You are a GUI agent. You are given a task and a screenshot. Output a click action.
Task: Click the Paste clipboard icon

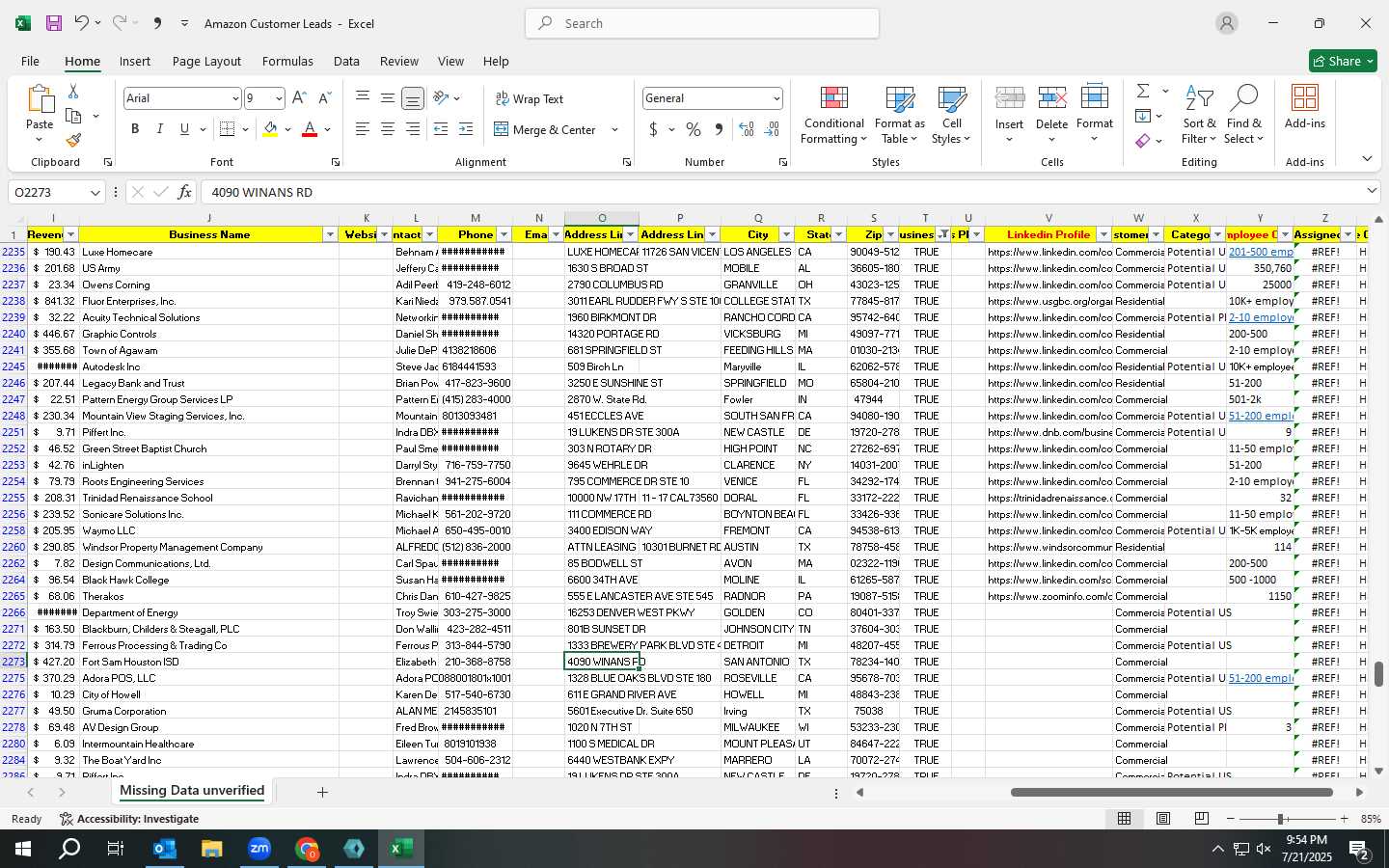click(40, 99)
